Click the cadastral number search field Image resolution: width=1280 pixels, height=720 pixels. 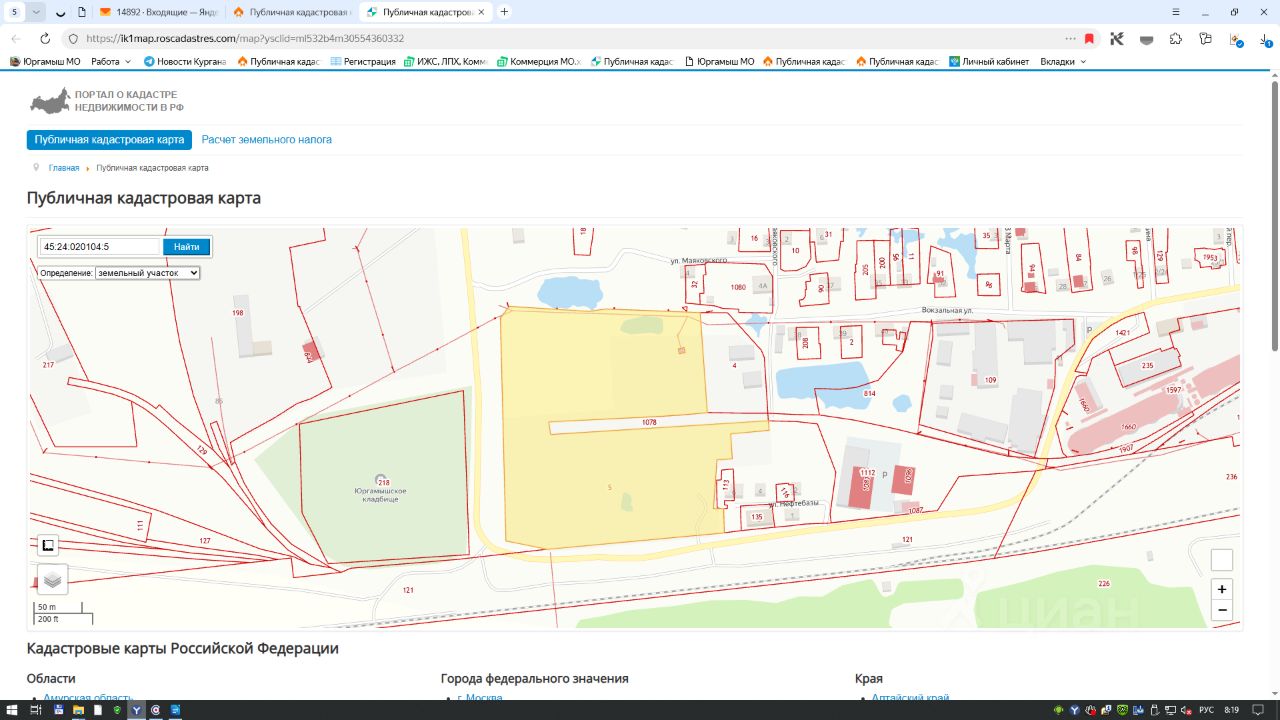(x=99, y=247)
